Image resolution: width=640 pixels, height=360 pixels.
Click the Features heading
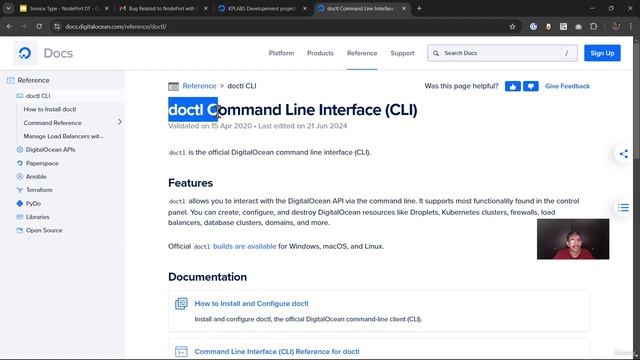[x=191, y=183]
